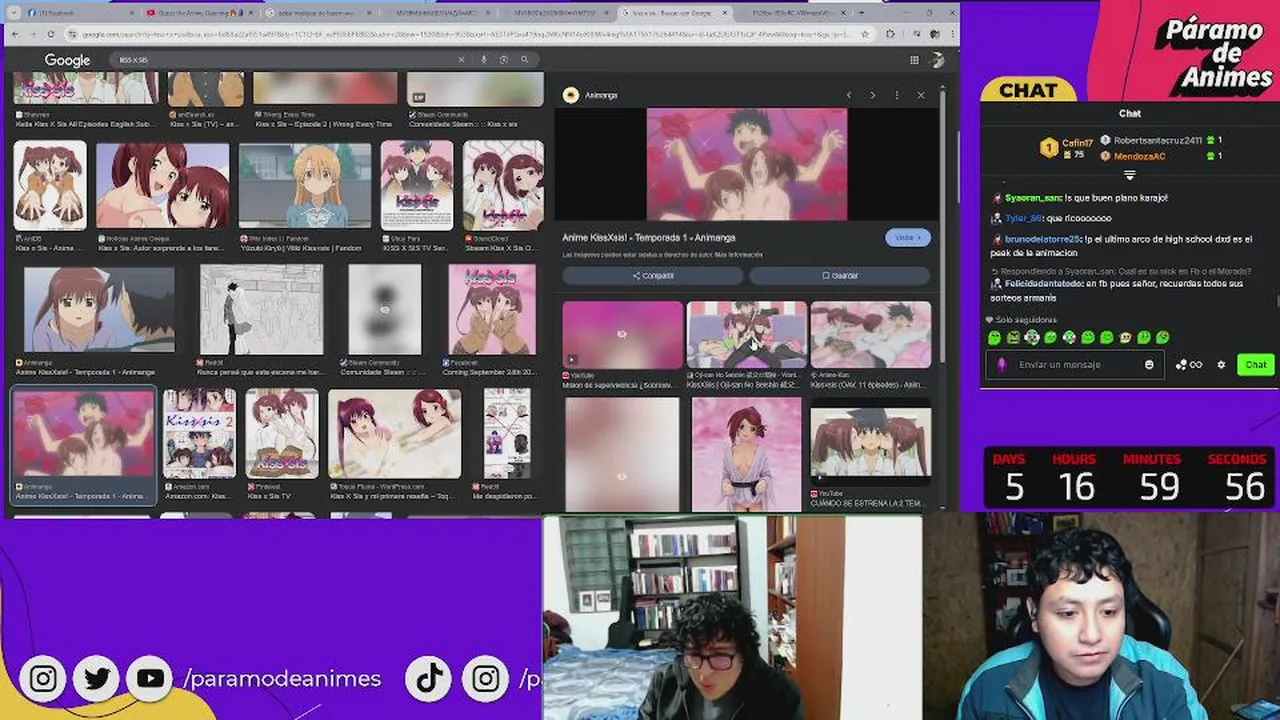This screenshot has height=720, width=1280.
Task: Switch to the YouTube browser tab
Action: point(198,13)
